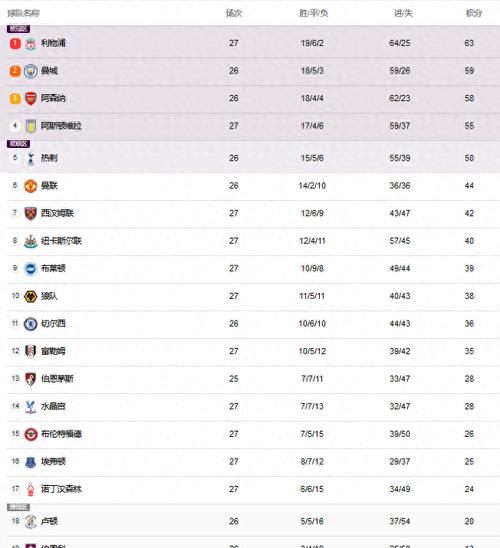Click the Aston Villa crest icon

point(30,126)
